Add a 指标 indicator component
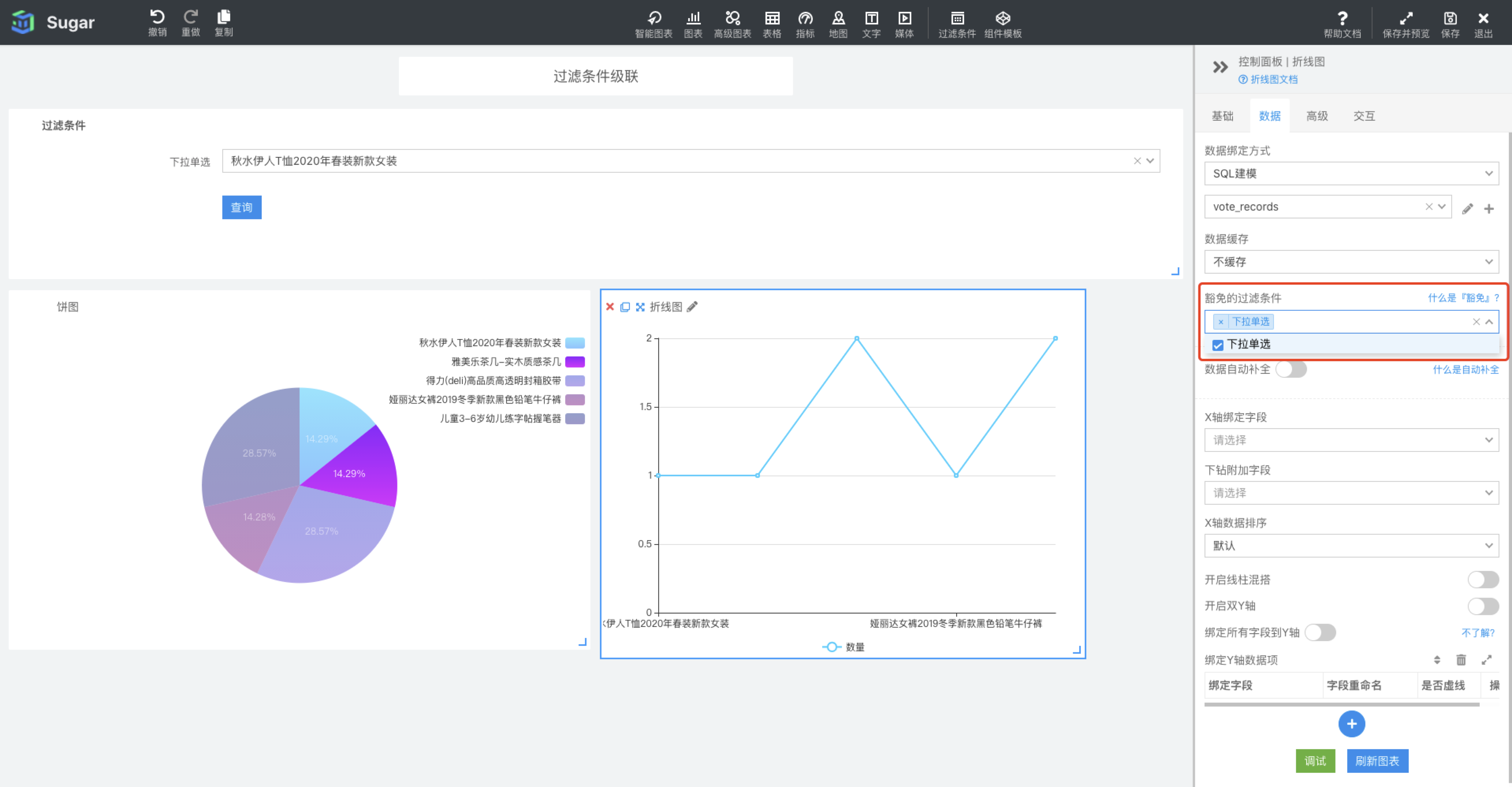 805,25
